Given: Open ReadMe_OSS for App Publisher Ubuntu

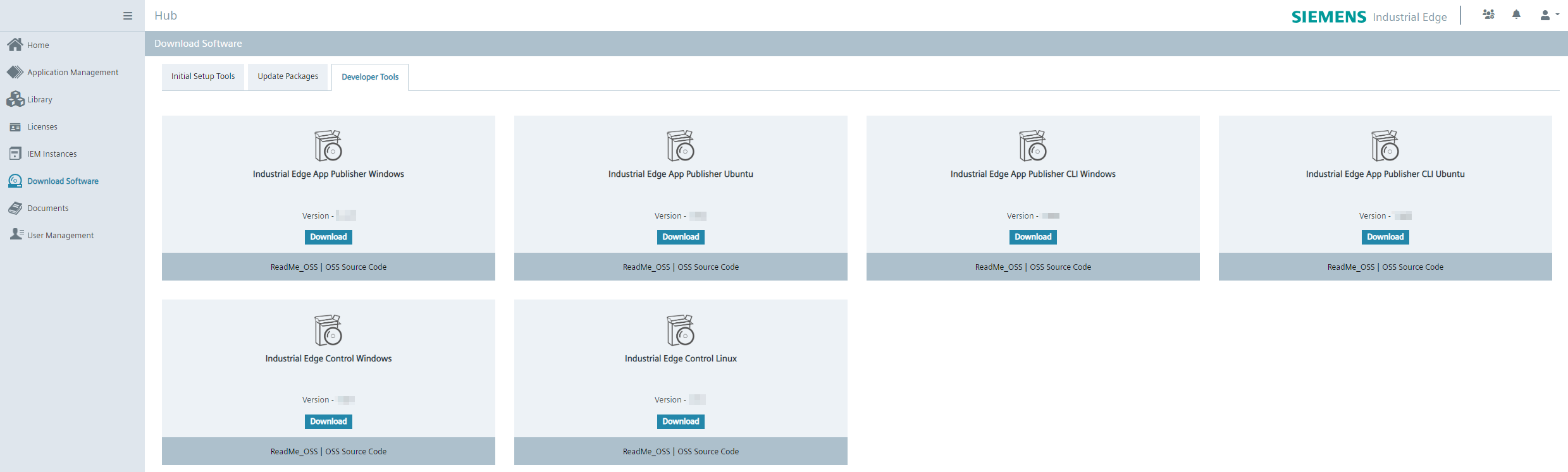Looking at the screenshot, I should click(646, 267).
